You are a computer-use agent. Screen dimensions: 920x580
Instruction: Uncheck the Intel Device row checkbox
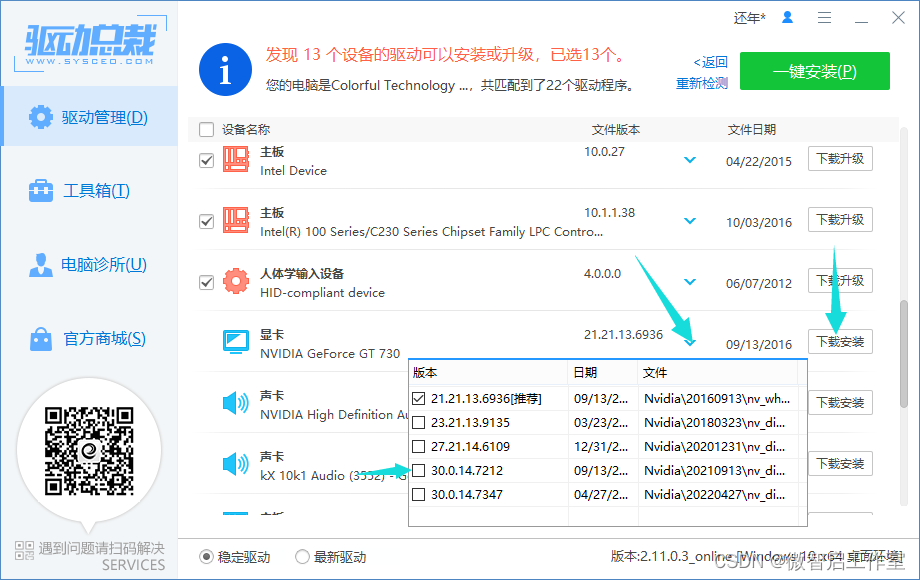pyautogui.click(x=207, y=160)
